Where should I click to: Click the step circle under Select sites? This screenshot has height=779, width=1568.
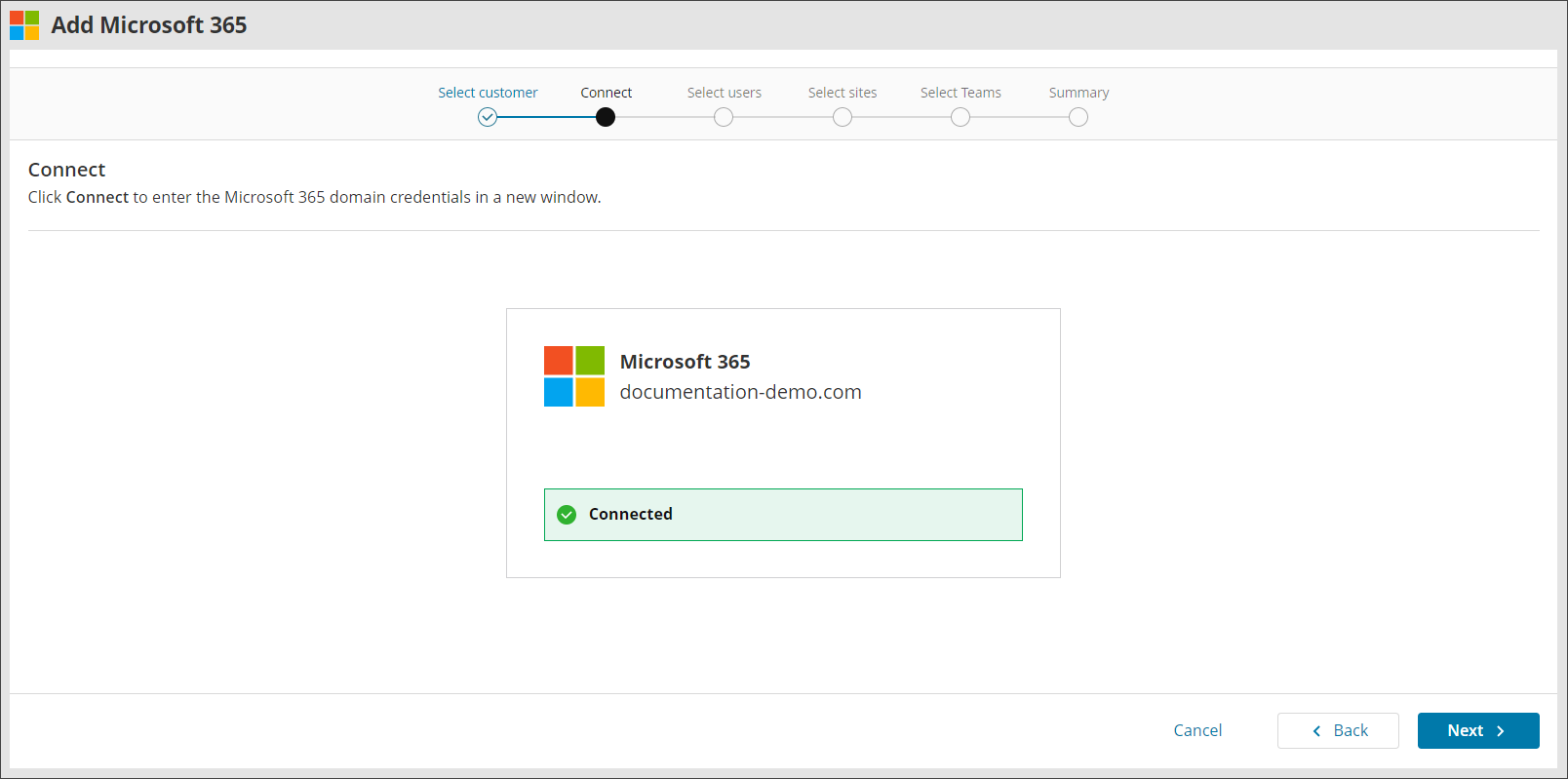click(x=843, y=117)
